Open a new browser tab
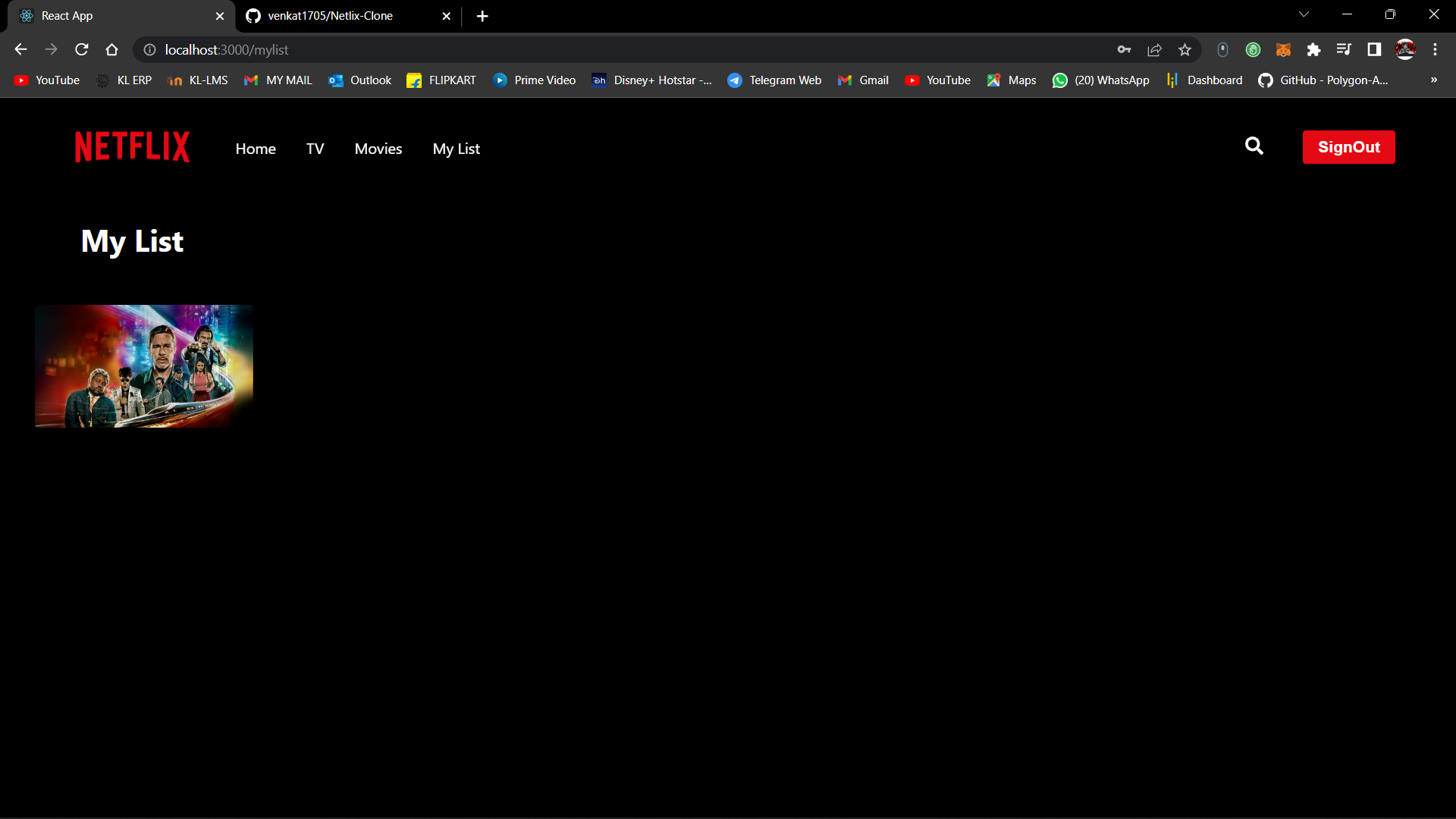The height and width of the screenshot is (819, 1456). [x=482, y=16]
